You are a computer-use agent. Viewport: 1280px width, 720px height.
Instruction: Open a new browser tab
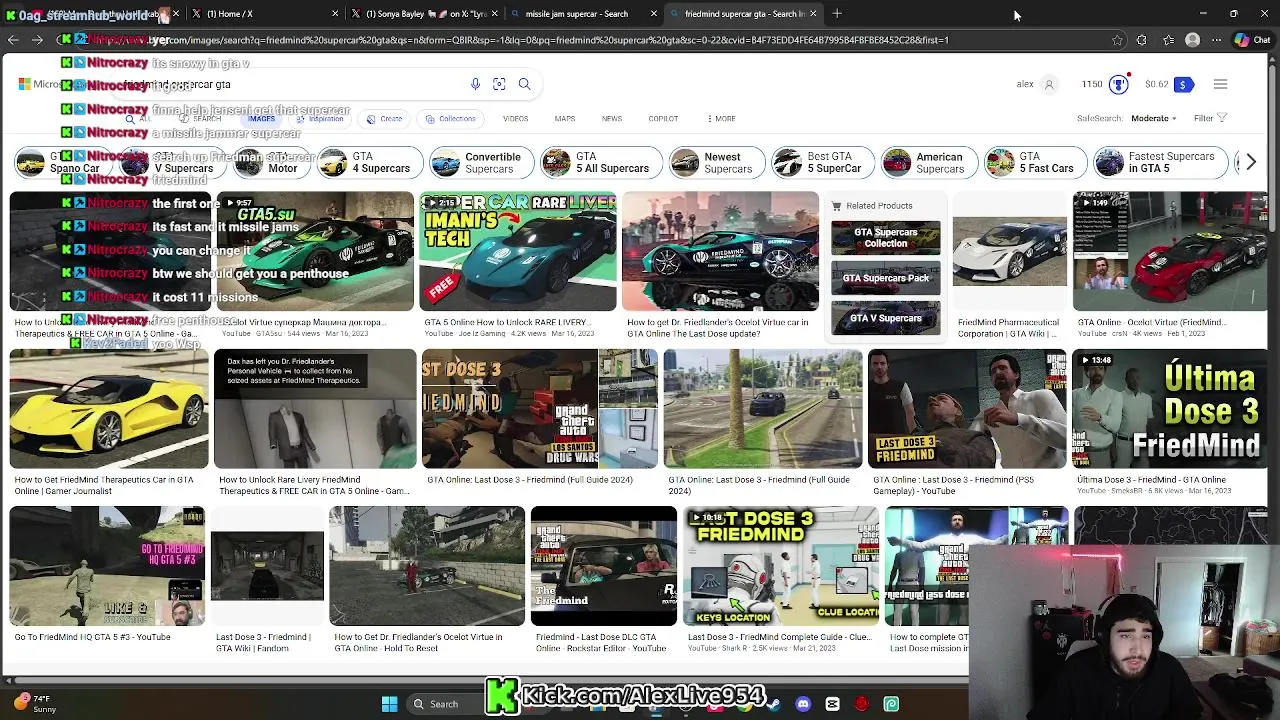[x=837, y=14]
